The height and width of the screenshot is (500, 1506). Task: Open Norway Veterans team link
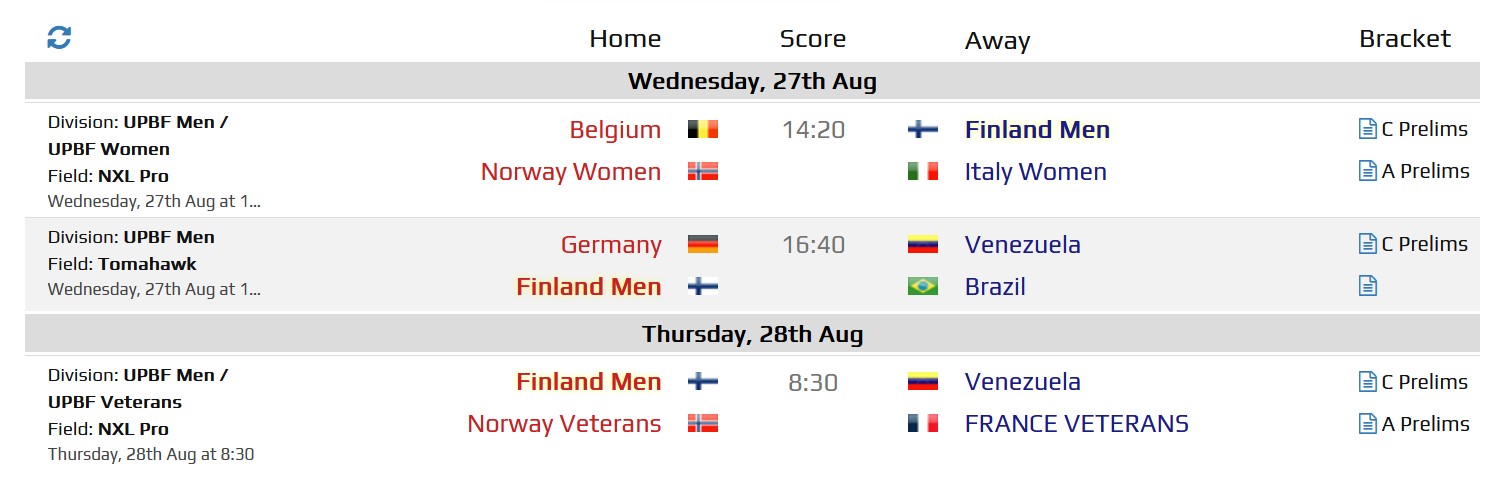point(564,424)
